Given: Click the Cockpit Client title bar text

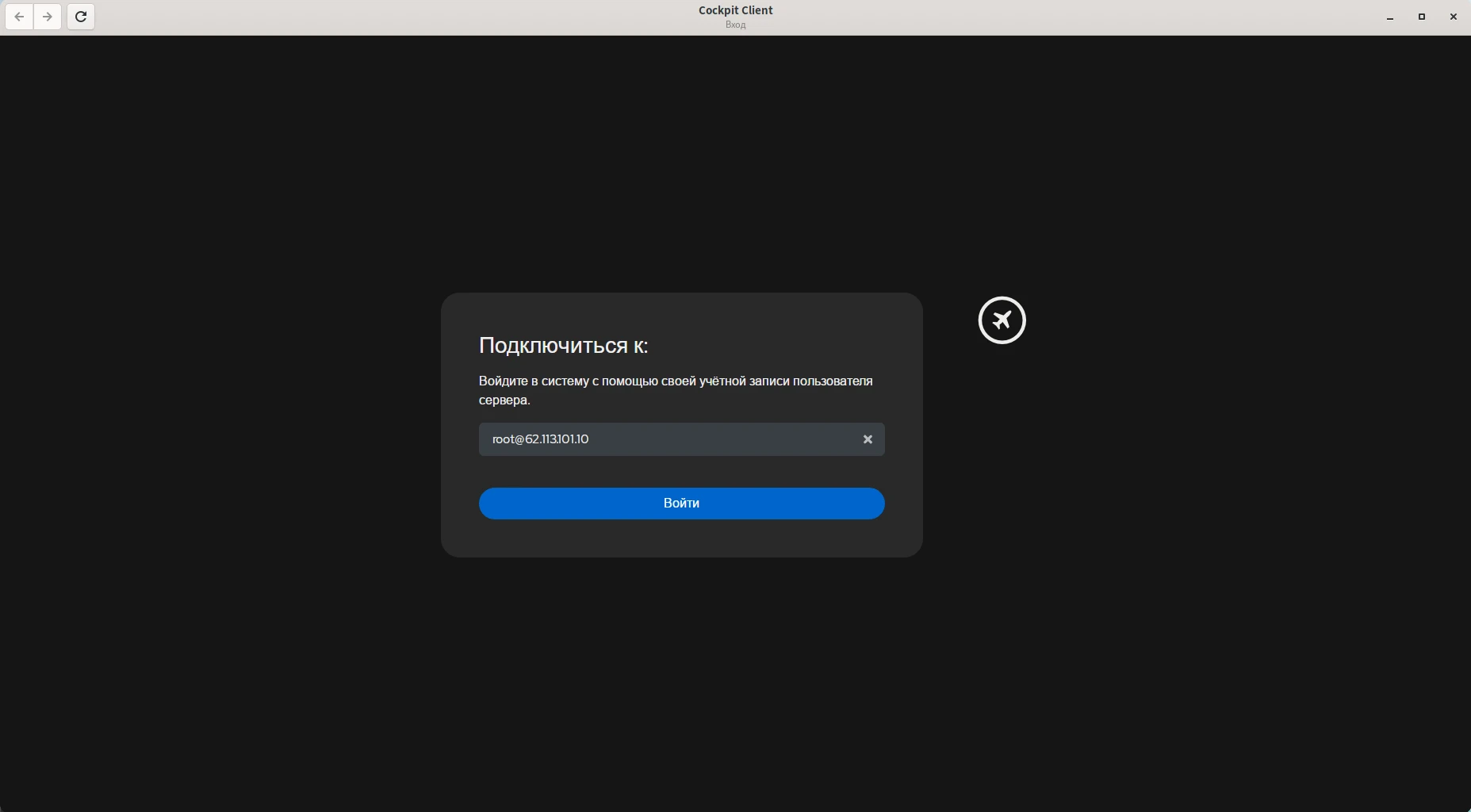Looking at the screenshot, I should [735, 10].
